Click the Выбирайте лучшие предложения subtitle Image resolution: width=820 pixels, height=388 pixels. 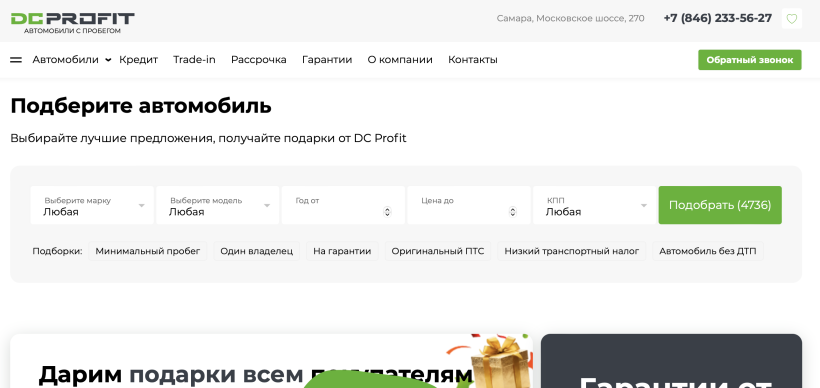208,139
